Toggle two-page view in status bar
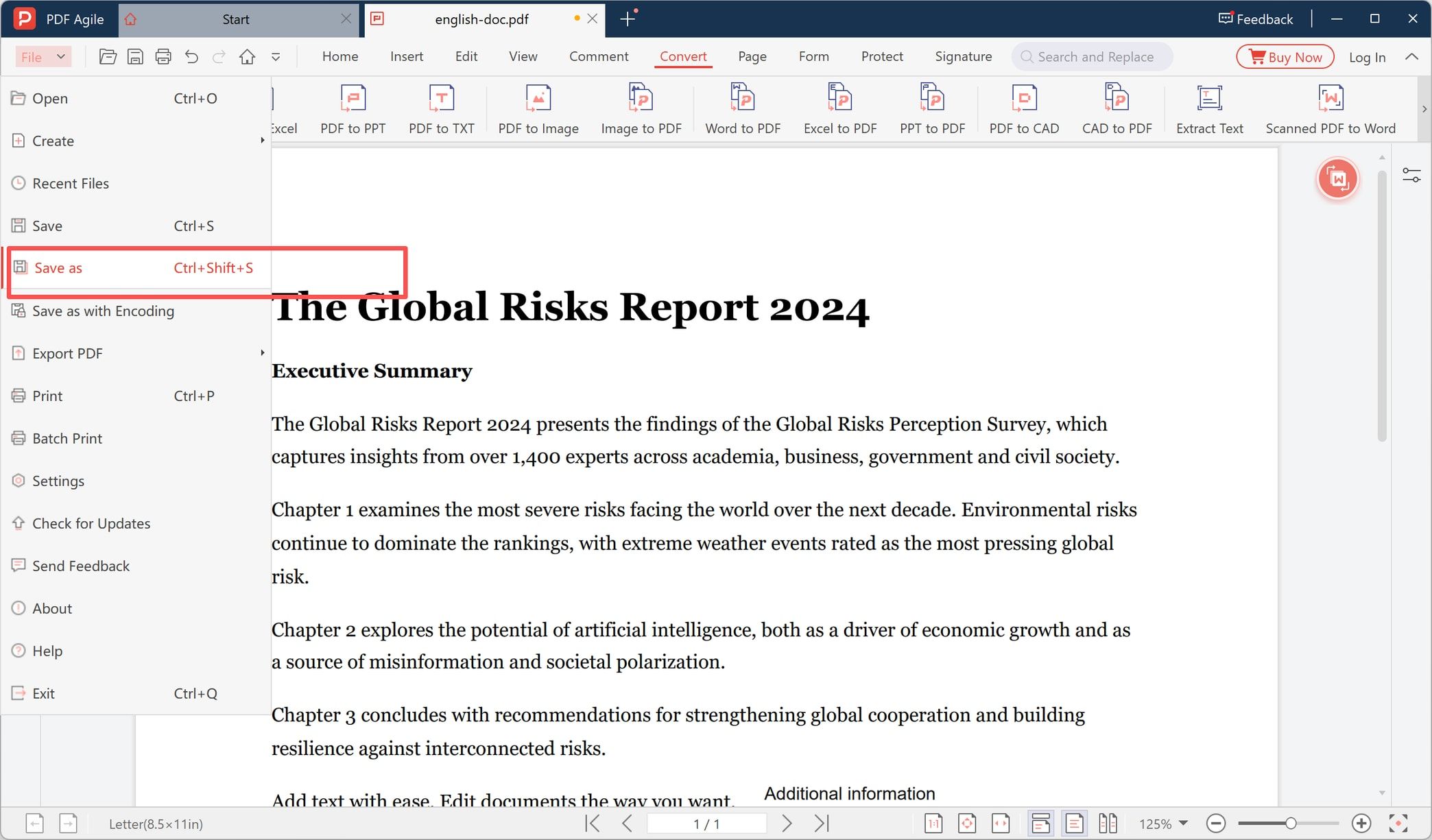This screenshot has width=1432, height=840. (1108, 824)
